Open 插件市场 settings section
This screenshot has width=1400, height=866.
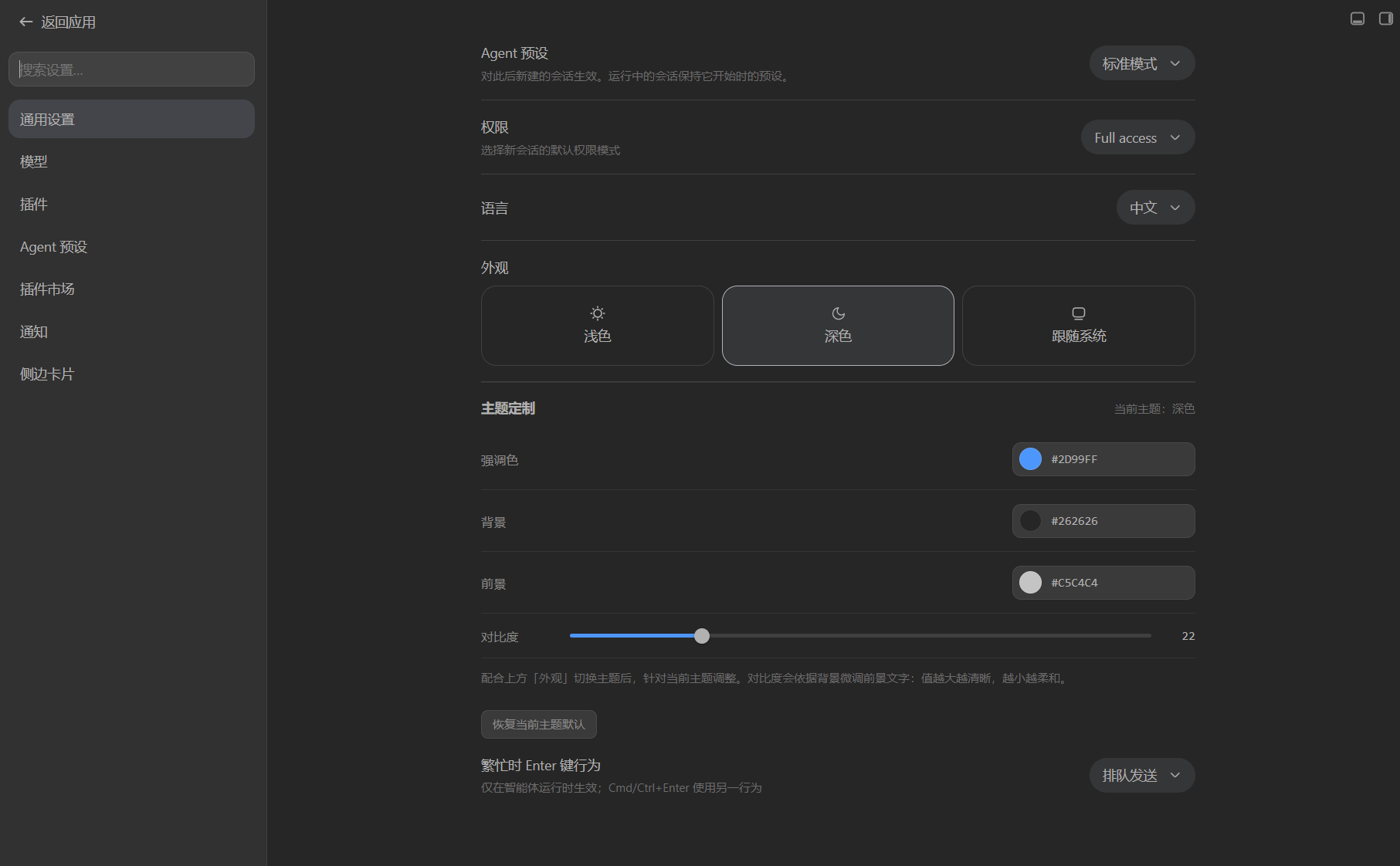[131, 289]
